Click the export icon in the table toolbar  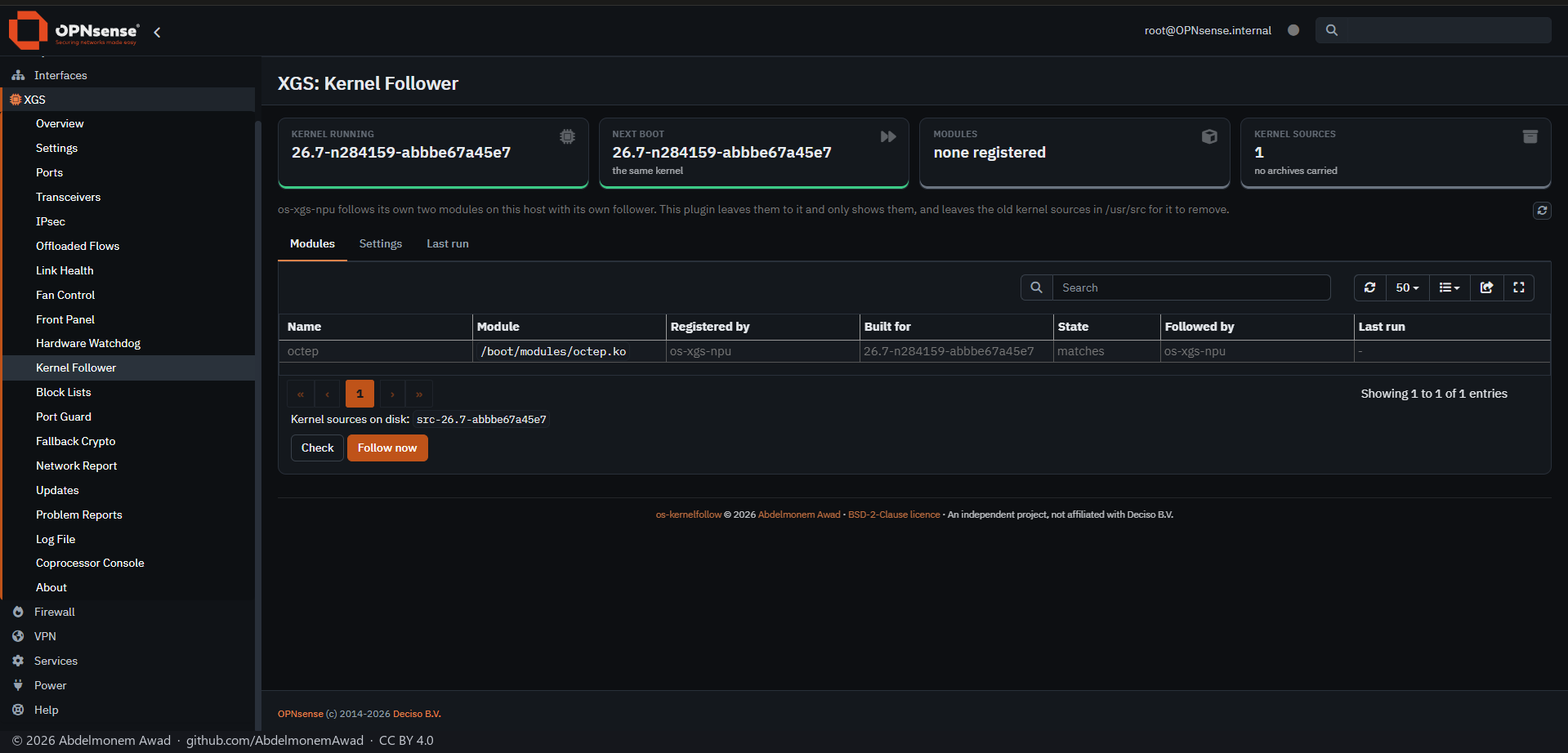(x=1487, y=287)
